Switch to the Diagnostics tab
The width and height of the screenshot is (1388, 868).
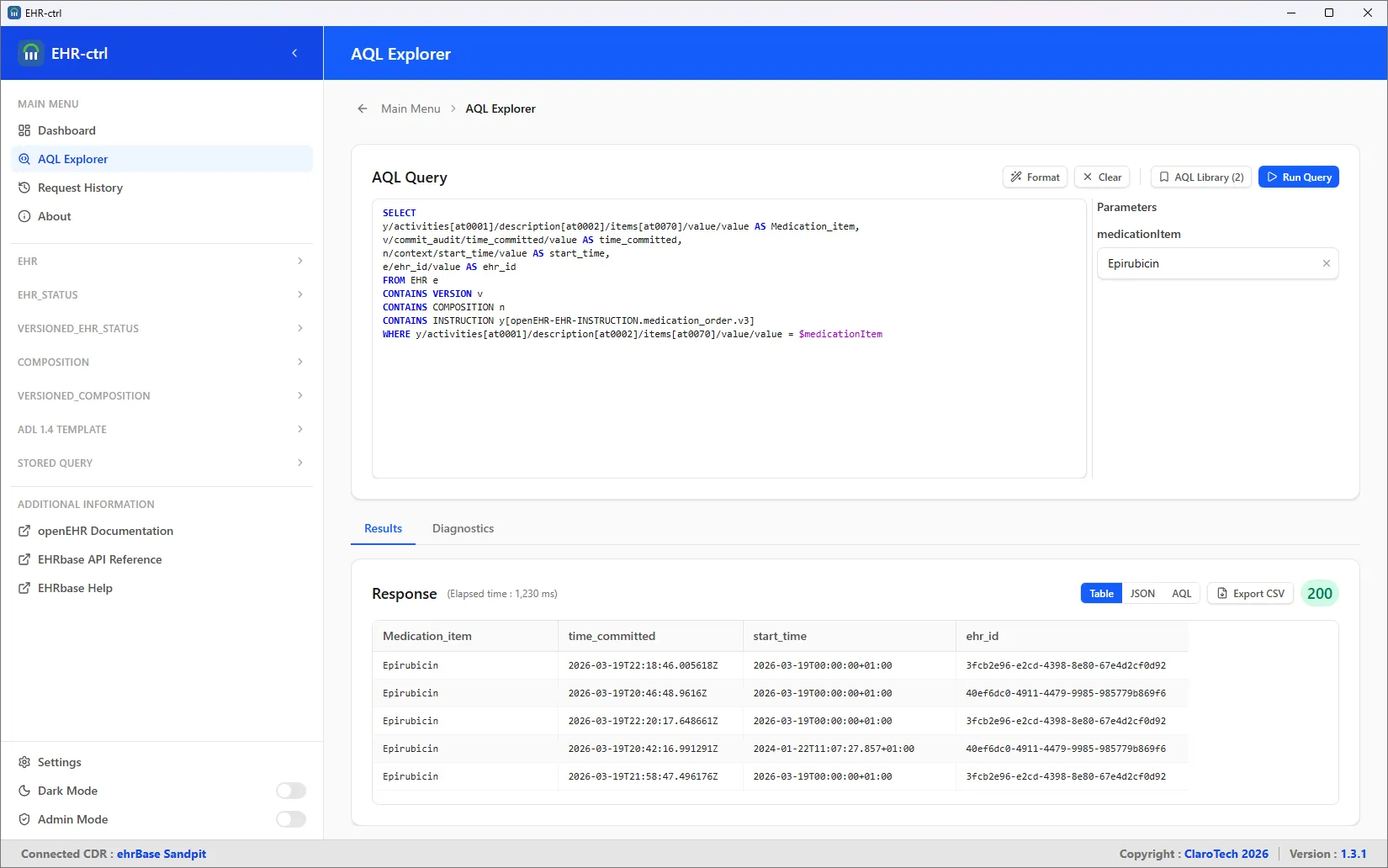[463, 528]
